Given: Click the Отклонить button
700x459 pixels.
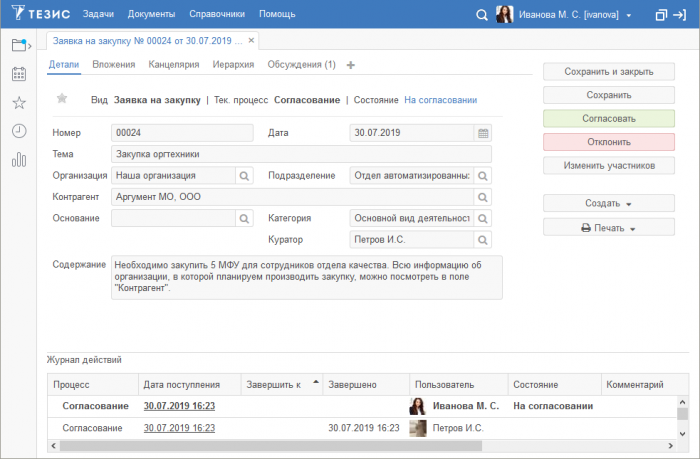Looking at the screenshot, I should [608, 141].
